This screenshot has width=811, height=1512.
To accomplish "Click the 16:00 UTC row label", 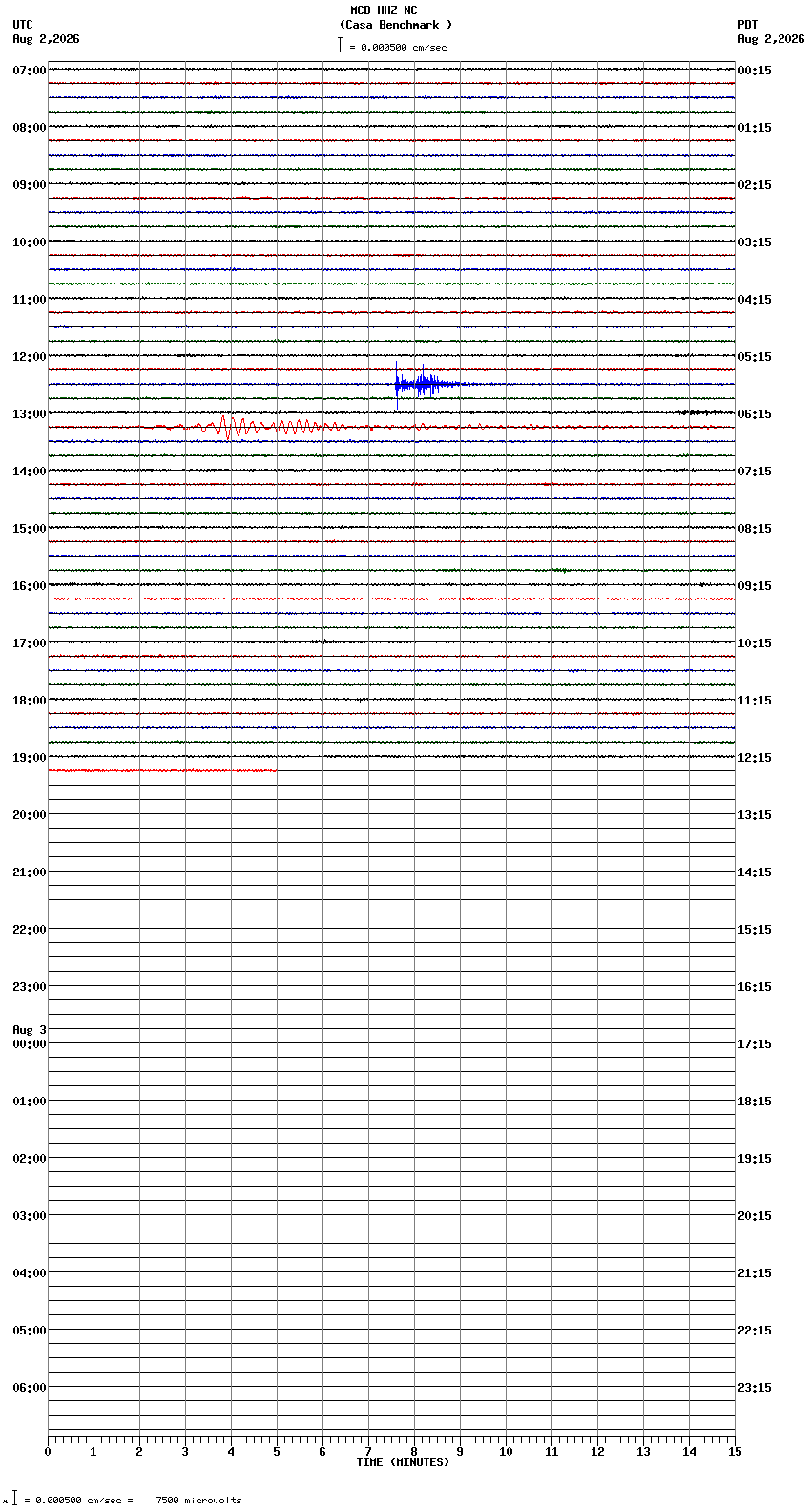I will pyautogui.click(x=30, y=586).
